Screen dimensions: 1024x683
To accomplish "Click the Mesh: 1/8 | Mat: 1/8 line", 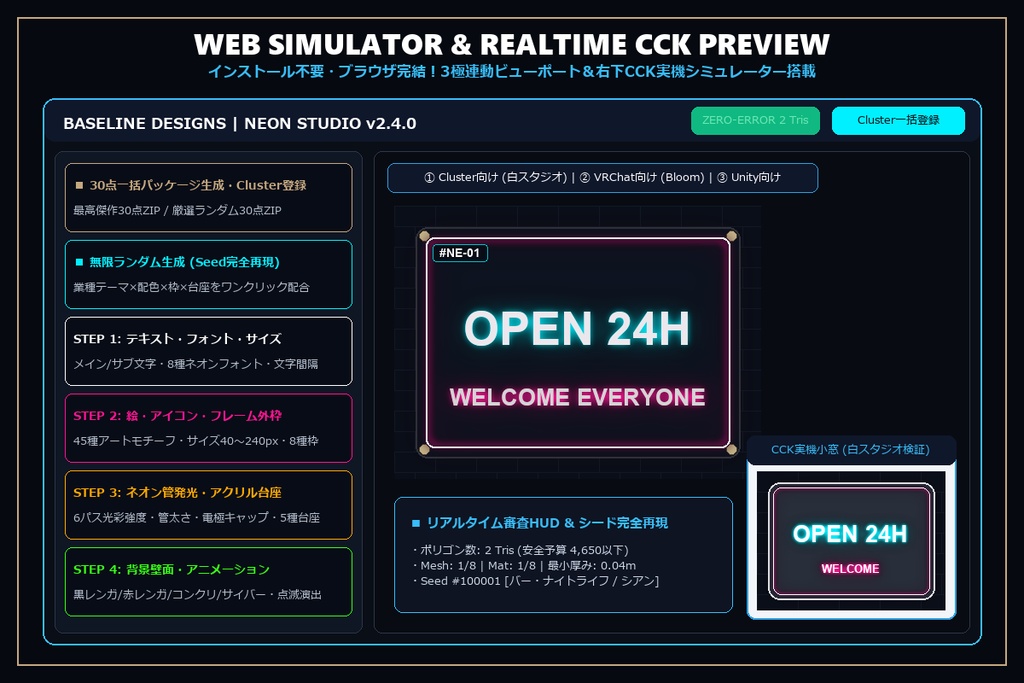I will click(524, 565).
